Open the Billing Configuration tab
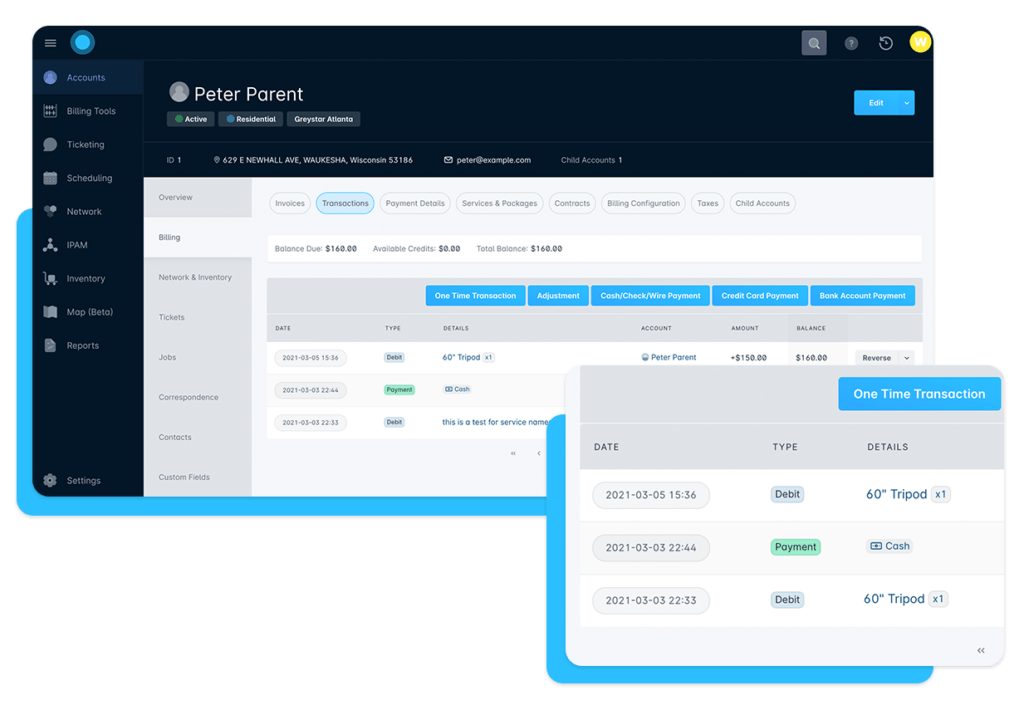Image resolution: width=1024 pixels, height=705 pixels. (643, 203)
